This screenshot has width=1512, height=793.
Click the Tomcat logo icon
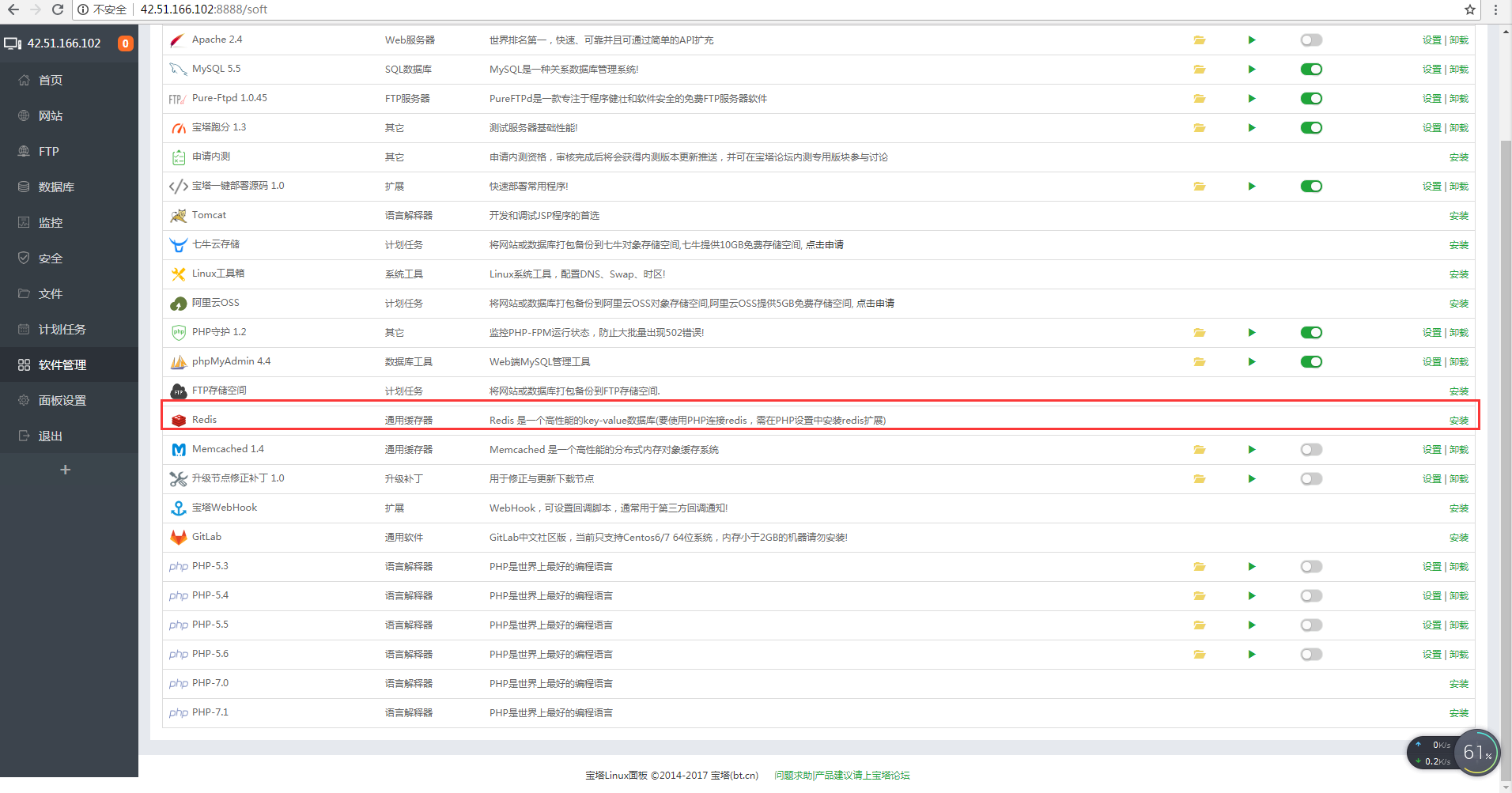[x=179, y=215]
